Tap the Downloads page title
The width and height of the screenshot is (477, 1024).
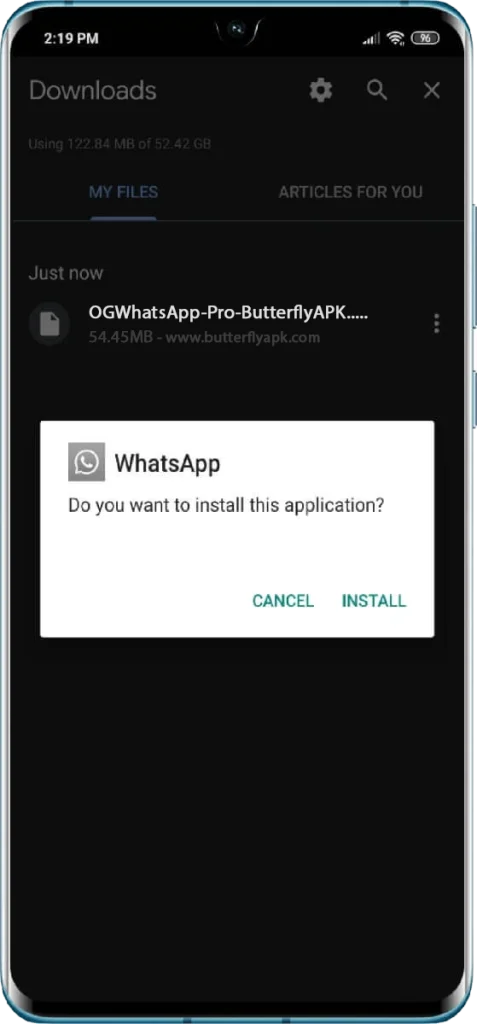click(x=93, y=90)
